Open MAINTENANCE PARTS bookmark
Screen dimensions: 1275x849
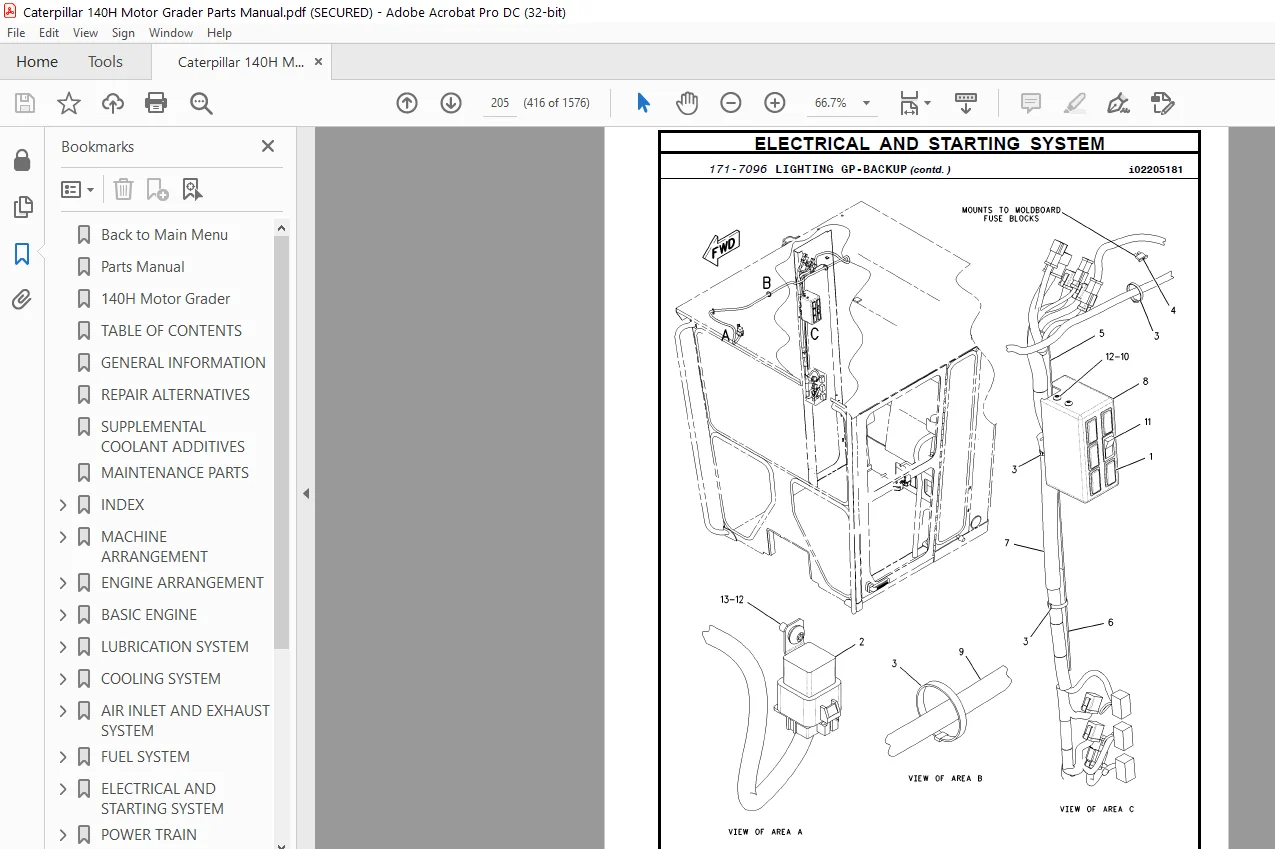(175, 473)
